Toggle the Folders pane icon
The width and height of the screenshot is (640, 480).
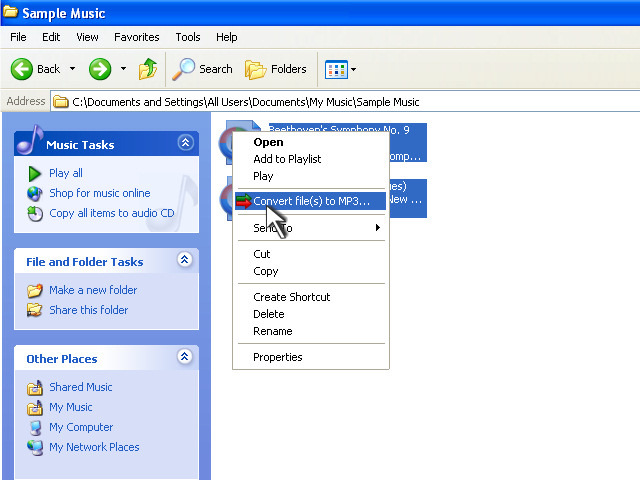coord(255,69)
